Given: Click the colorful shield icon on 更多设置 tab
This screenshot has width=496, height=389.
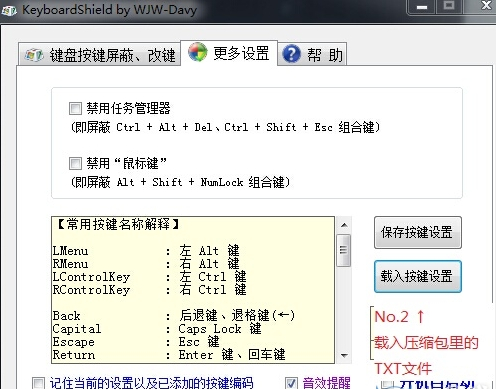Looking at the screenshot, I should (x=198, y=52).
